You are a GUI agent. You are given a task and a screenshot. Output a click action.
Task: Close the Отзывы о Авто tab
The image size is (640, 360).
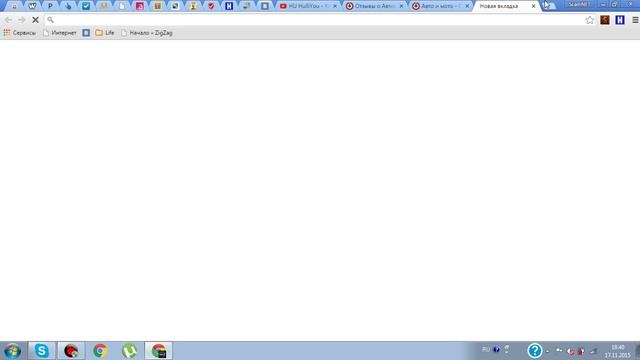pyautogui.click(x=401, y=6)
